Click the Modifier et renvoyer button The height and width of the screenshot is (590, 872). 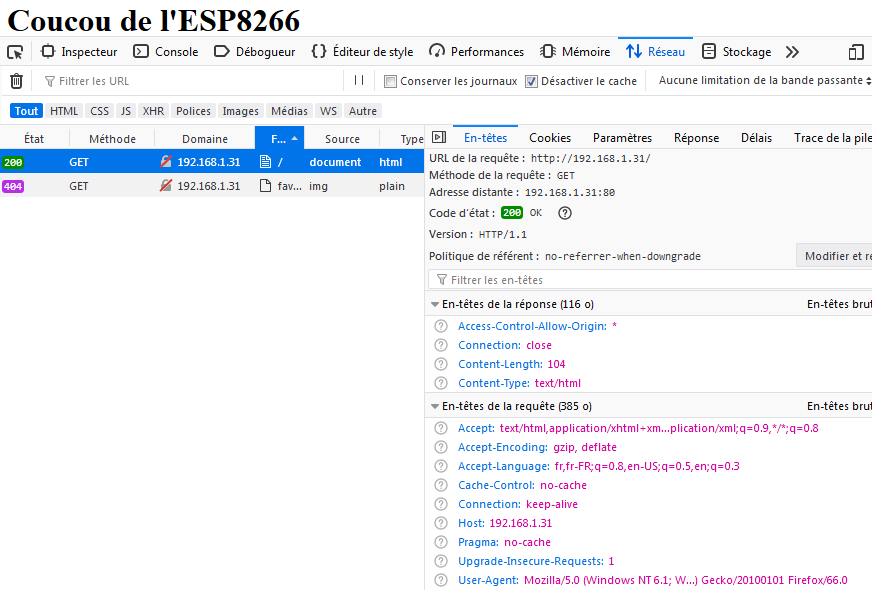840,256
